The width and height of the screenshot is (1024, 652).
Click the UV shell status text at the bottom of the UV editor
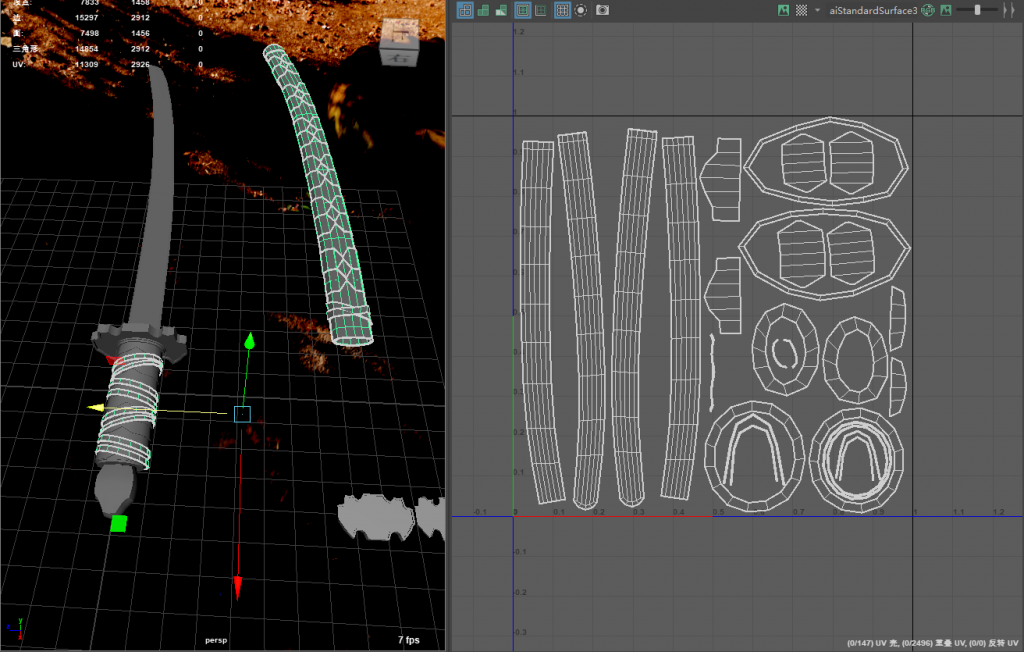933,644
